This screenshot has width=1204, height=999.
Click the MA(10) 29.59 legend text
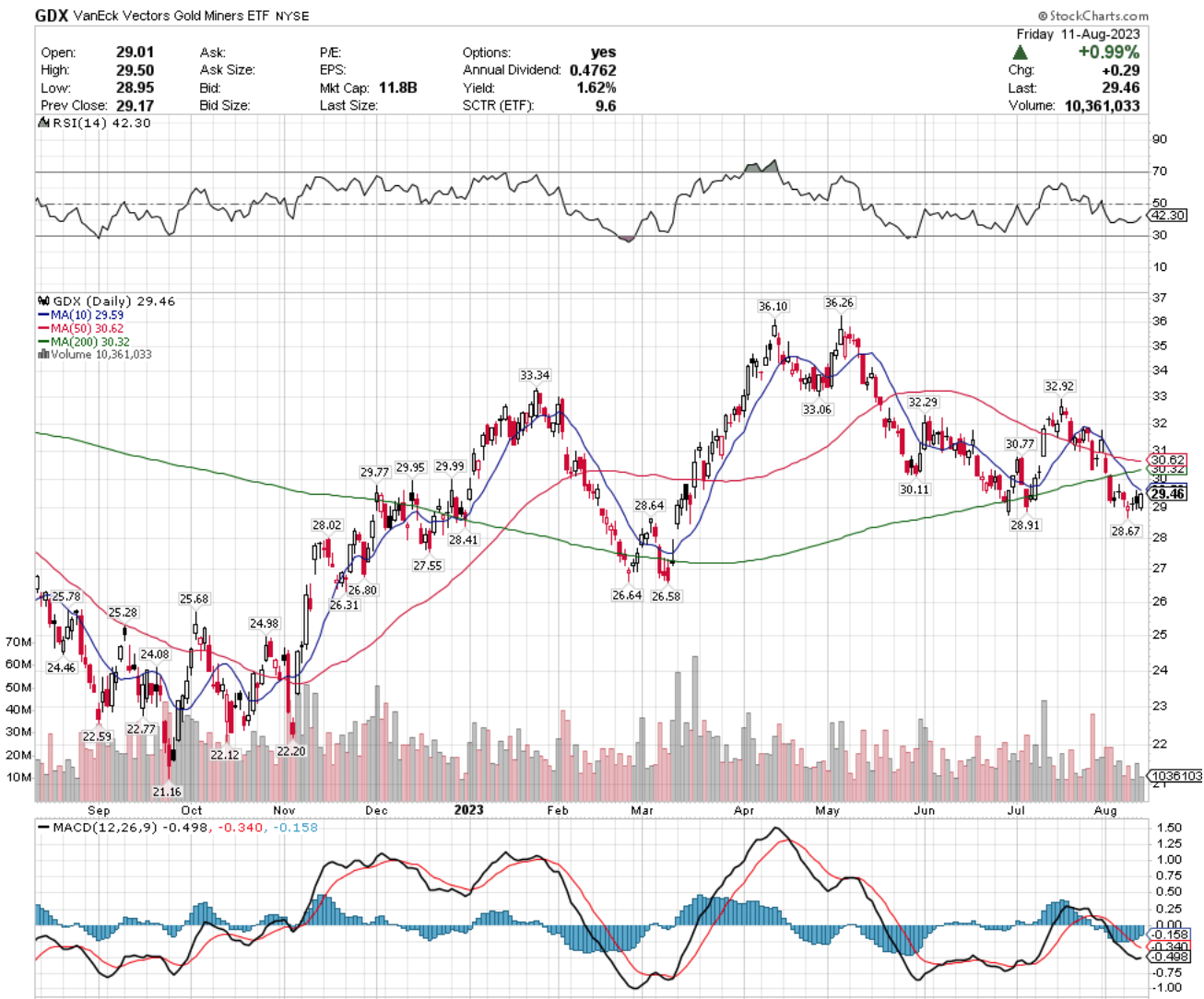coord(87,315)
